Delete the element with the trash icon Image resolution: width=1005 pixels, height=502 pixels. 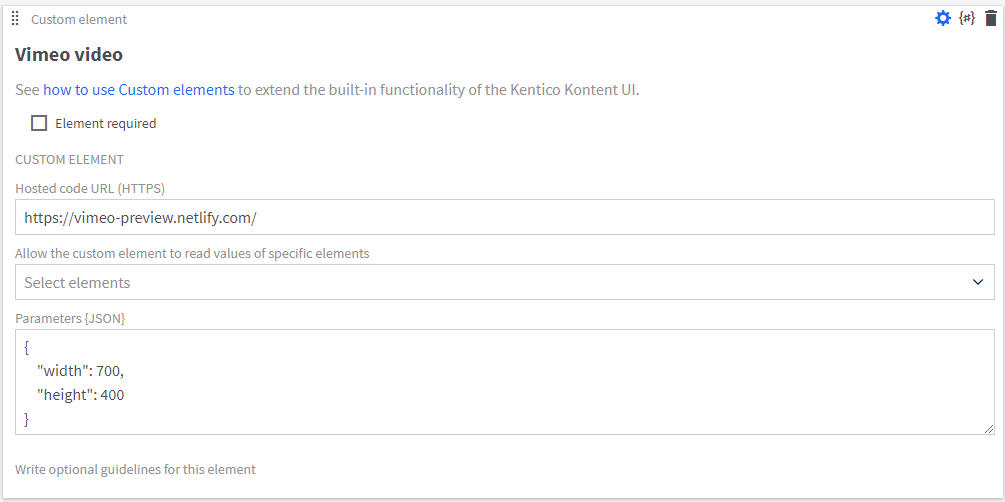point(991,19)
